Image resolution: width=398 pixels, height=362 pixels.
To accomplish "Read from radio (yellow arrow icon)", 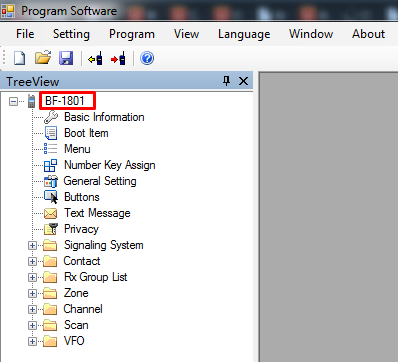I will (95, 59).
